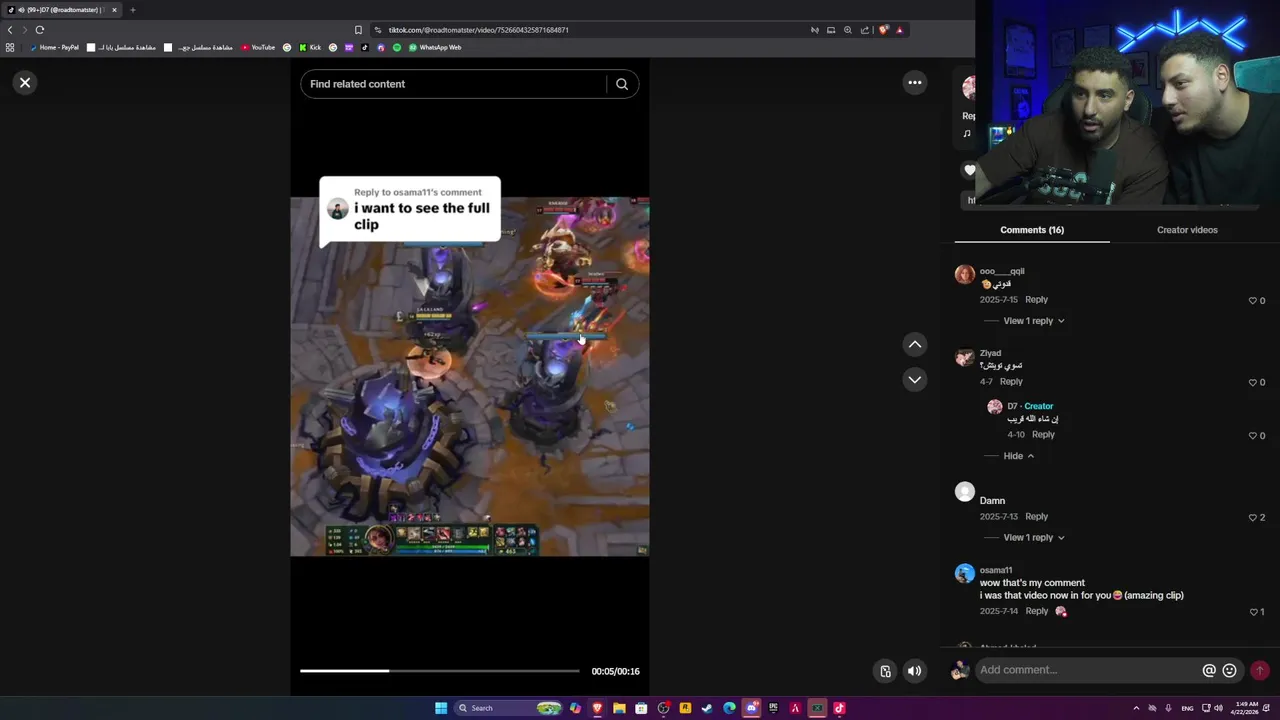1280x720 pixels.
Task: Seek the video progress bar
Action: (x=439, y=671)
